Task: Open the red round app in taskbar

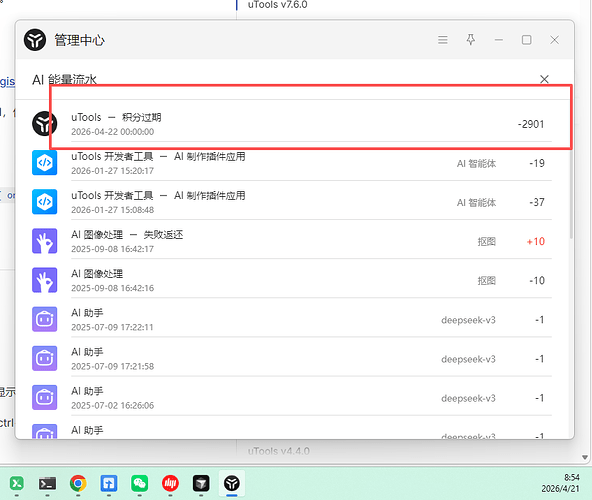Action: click(x=170, y=483)
